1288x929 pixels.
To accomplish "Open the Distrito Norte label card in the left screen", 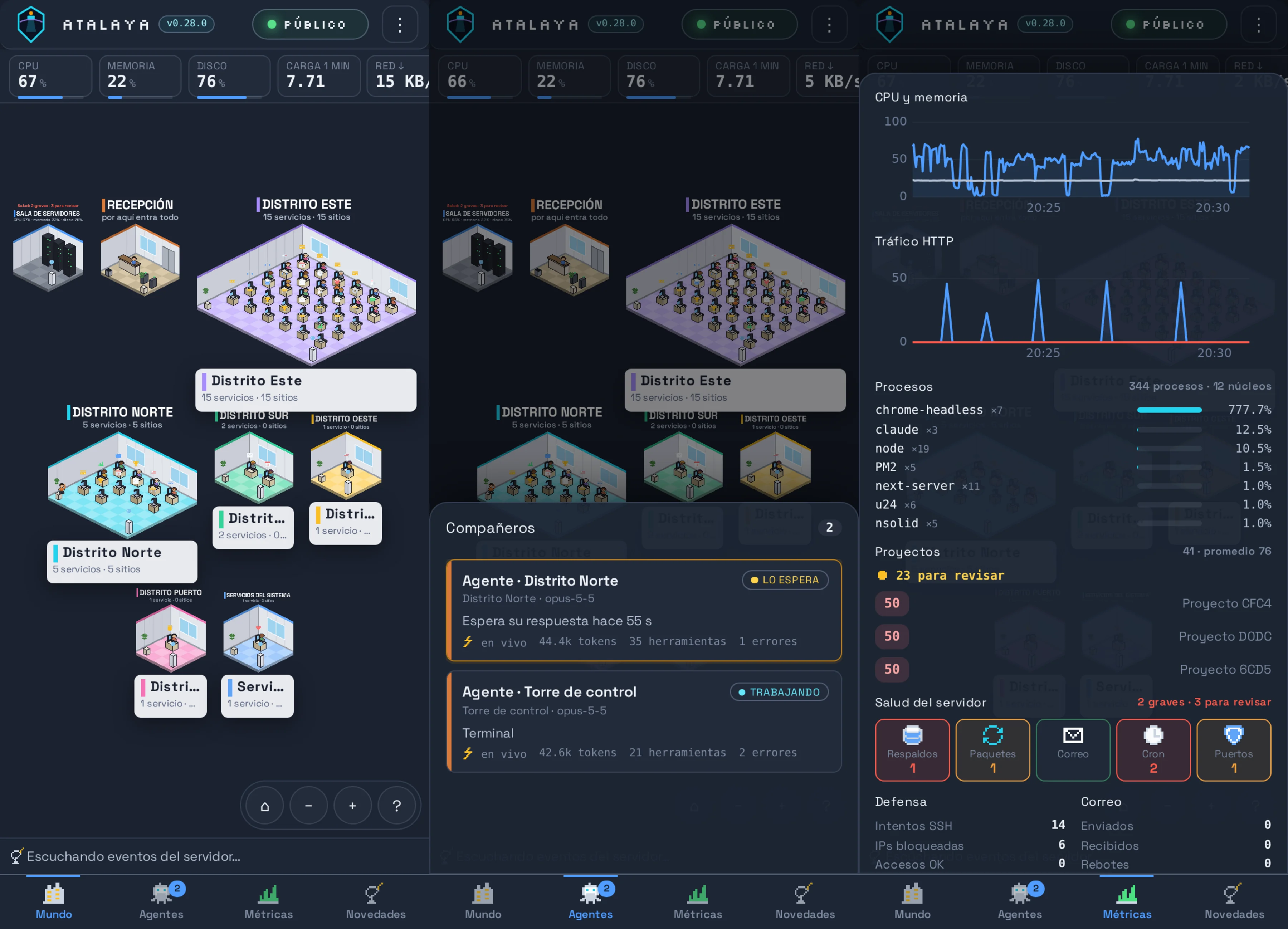I will coord(122,561).
